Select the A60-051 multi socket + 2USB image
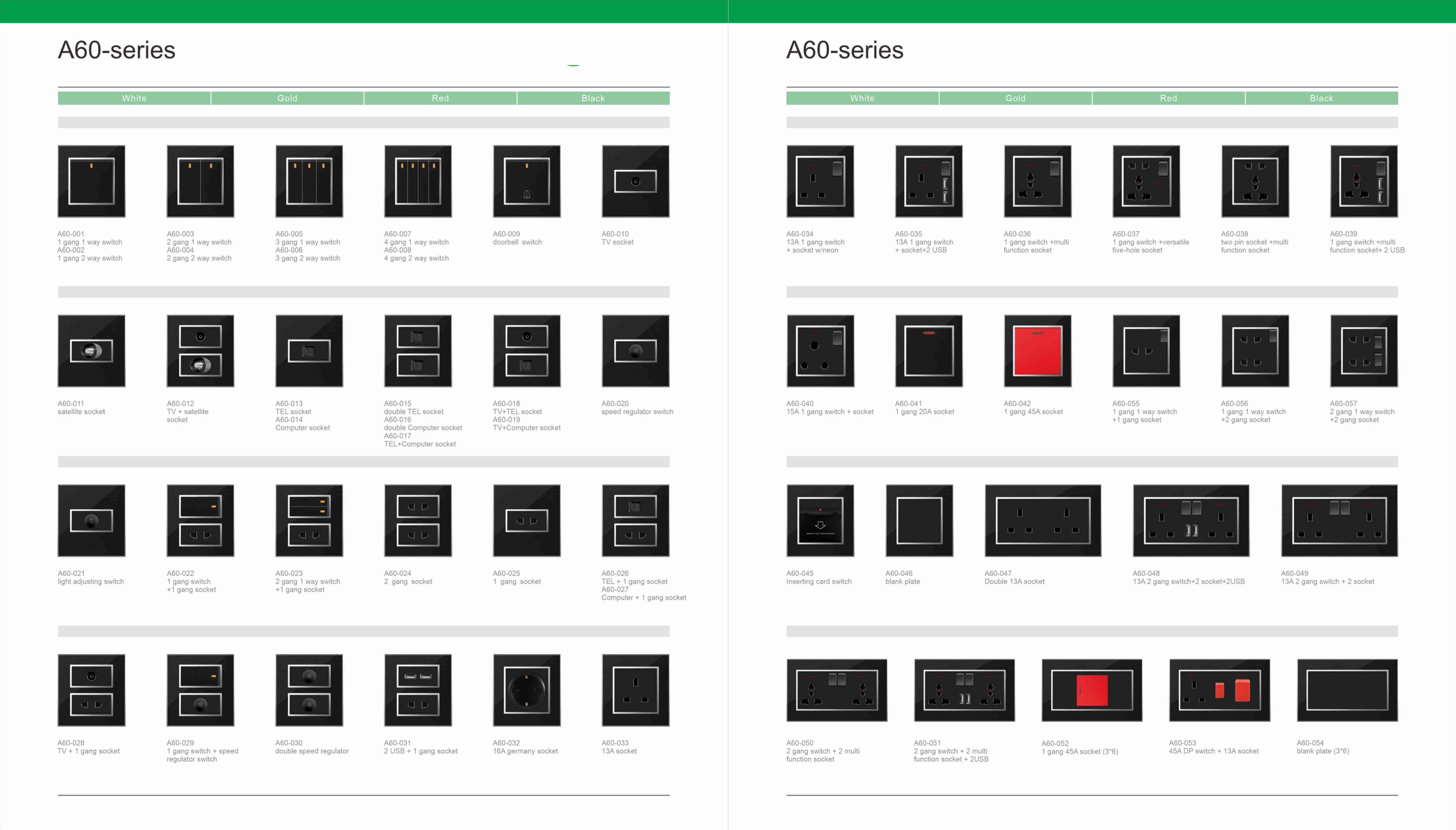The image size is (1456, 830). click(x=965, y=690)
